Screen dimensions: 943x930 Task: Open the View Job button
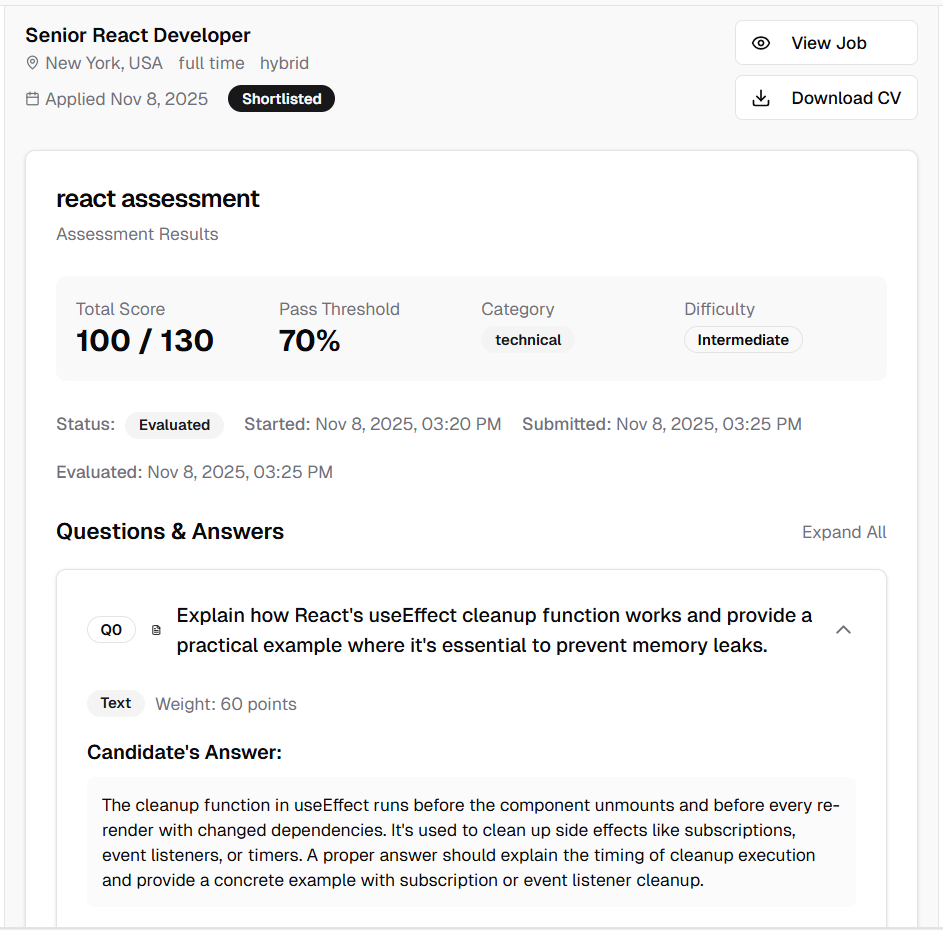point(826,43)
